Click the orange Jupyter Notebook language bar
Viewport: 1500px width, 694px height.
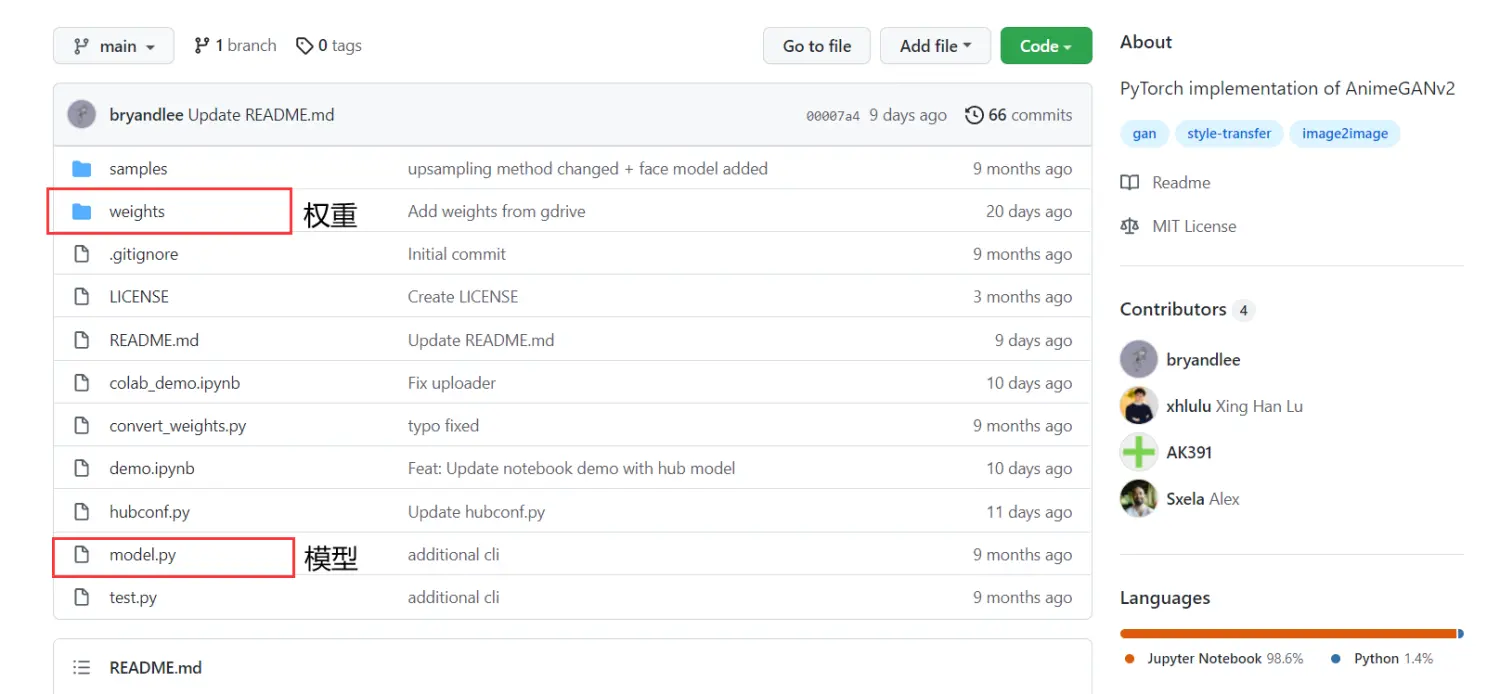[1287, 633]
